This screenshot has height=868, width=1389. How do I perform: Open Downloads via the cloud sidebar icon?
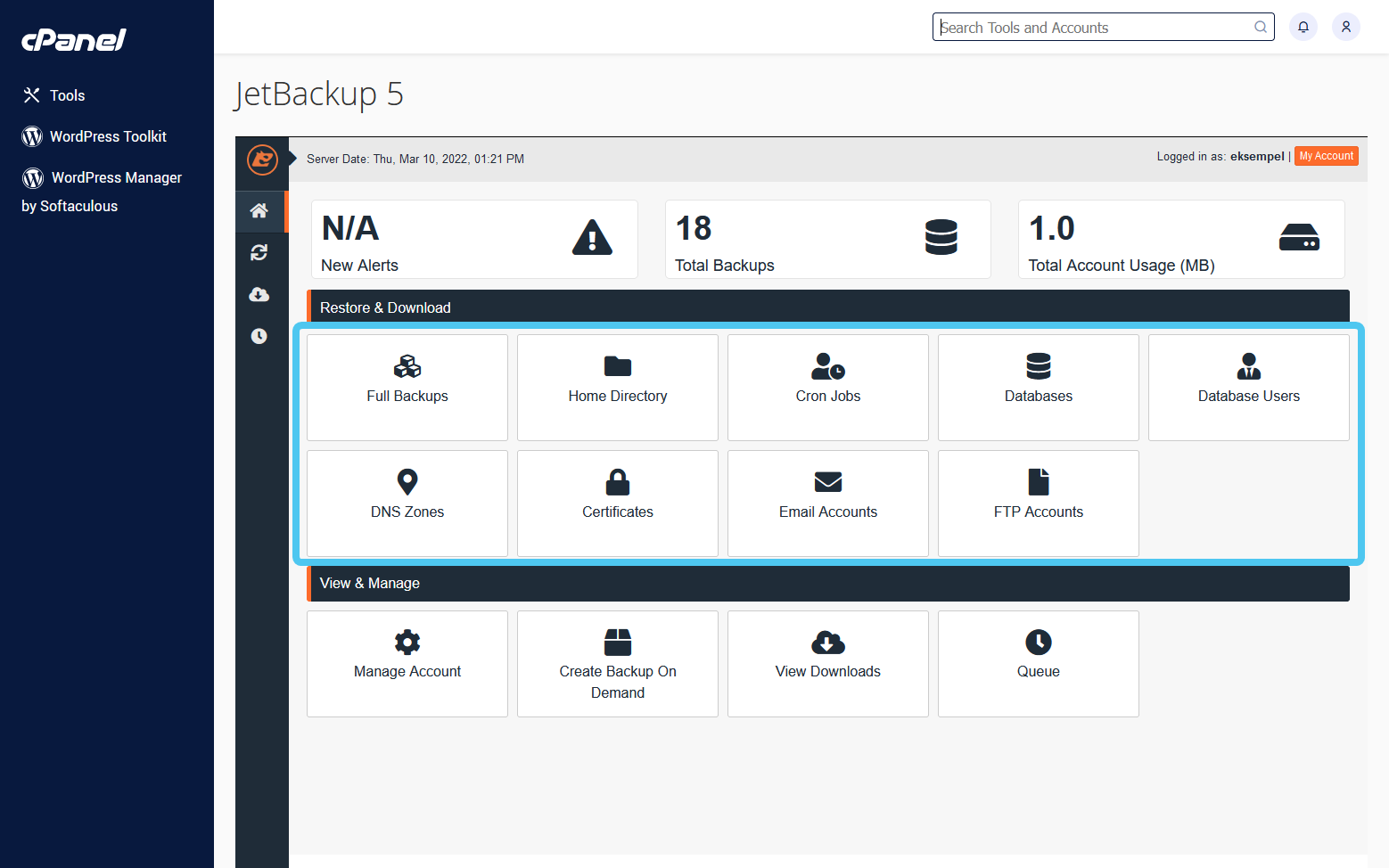point(259,294)
